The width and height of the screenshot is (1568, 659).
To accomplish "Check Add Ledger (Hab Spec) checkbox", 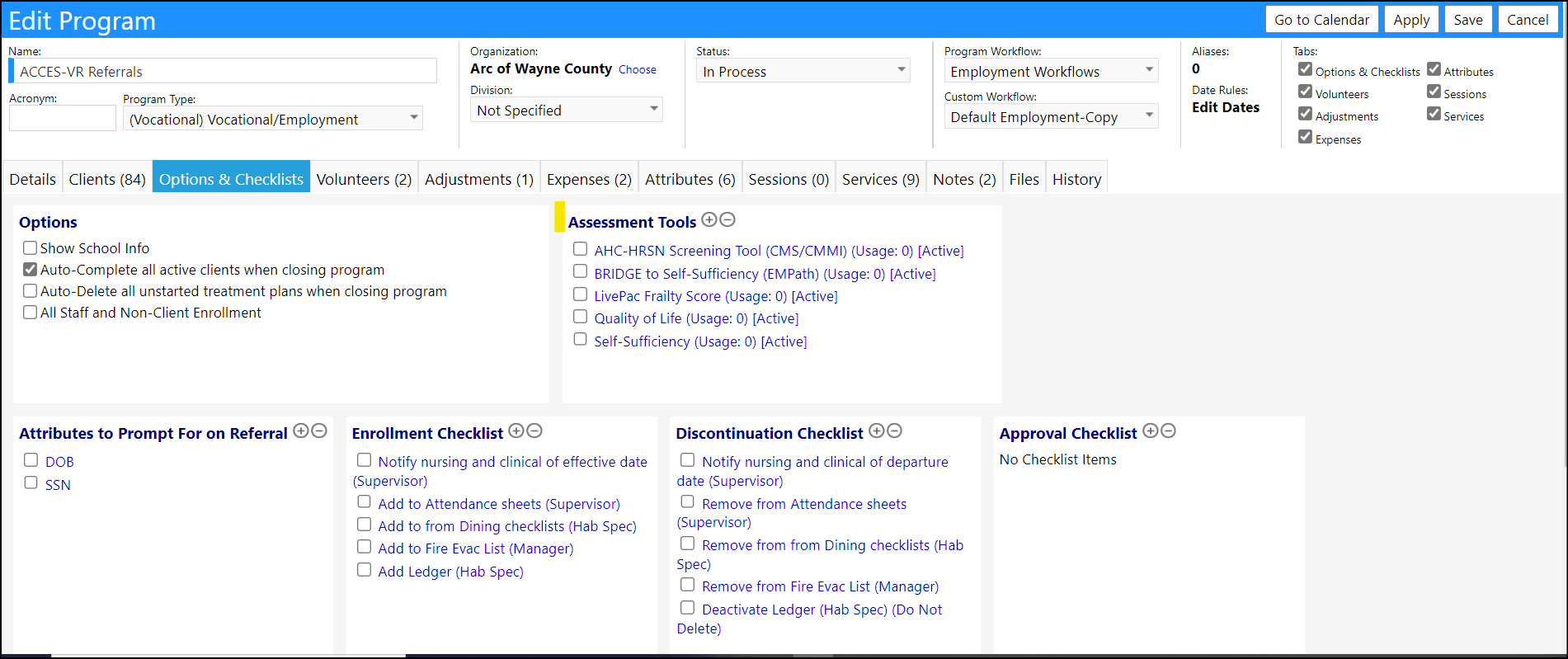I will (x=364, y=569).
